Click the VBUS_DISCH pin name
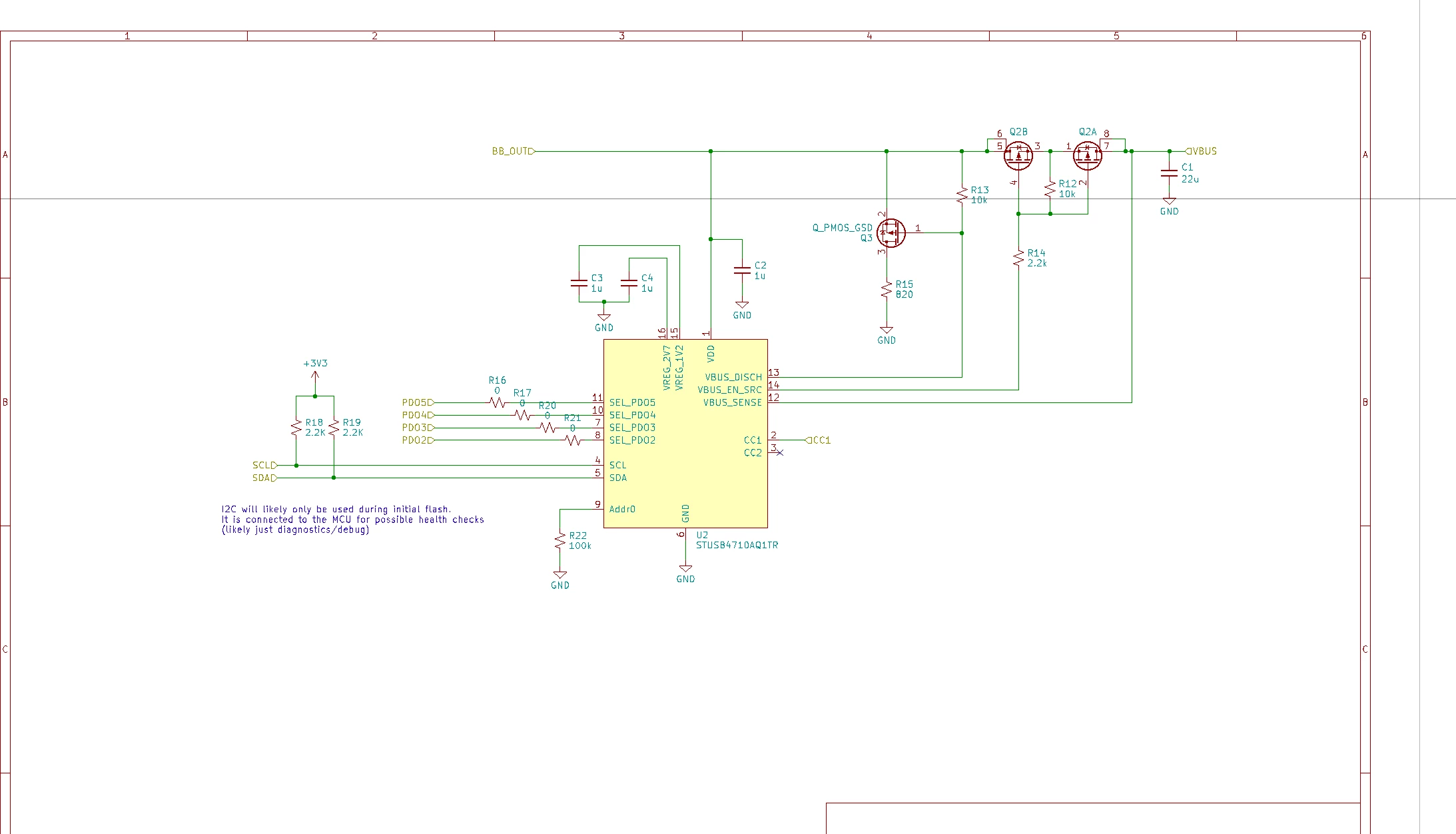1456x834 pixels. (733, 377)
